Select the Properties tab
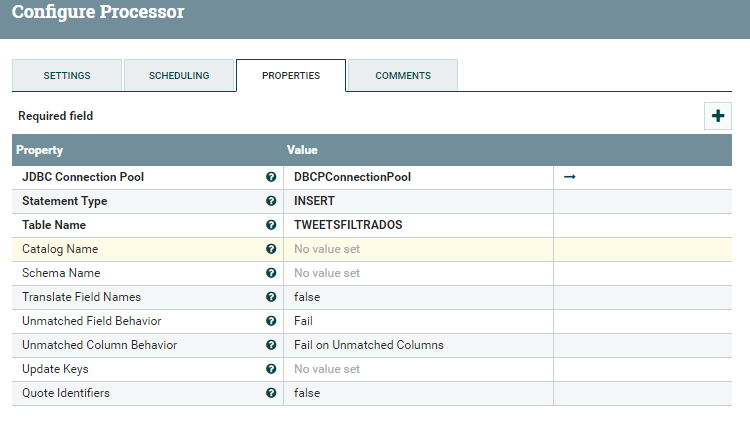 coord(291,76)
